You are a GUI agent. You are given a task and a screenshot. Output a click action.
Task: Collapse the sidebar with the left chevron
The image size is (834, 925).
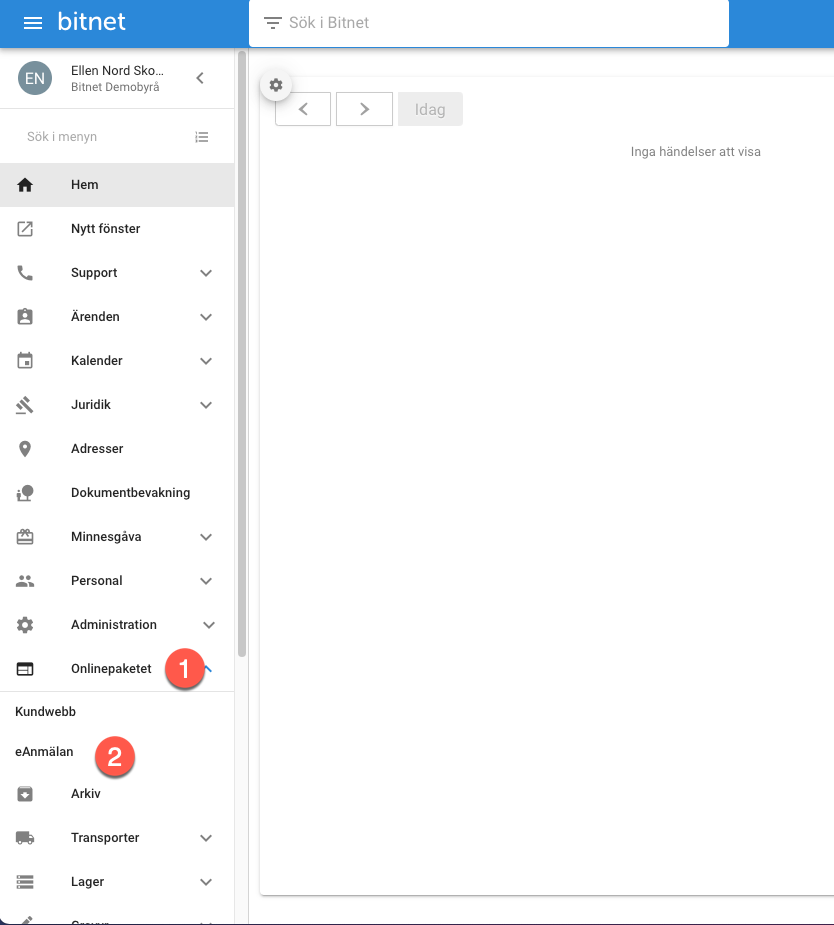pos(201,78)
